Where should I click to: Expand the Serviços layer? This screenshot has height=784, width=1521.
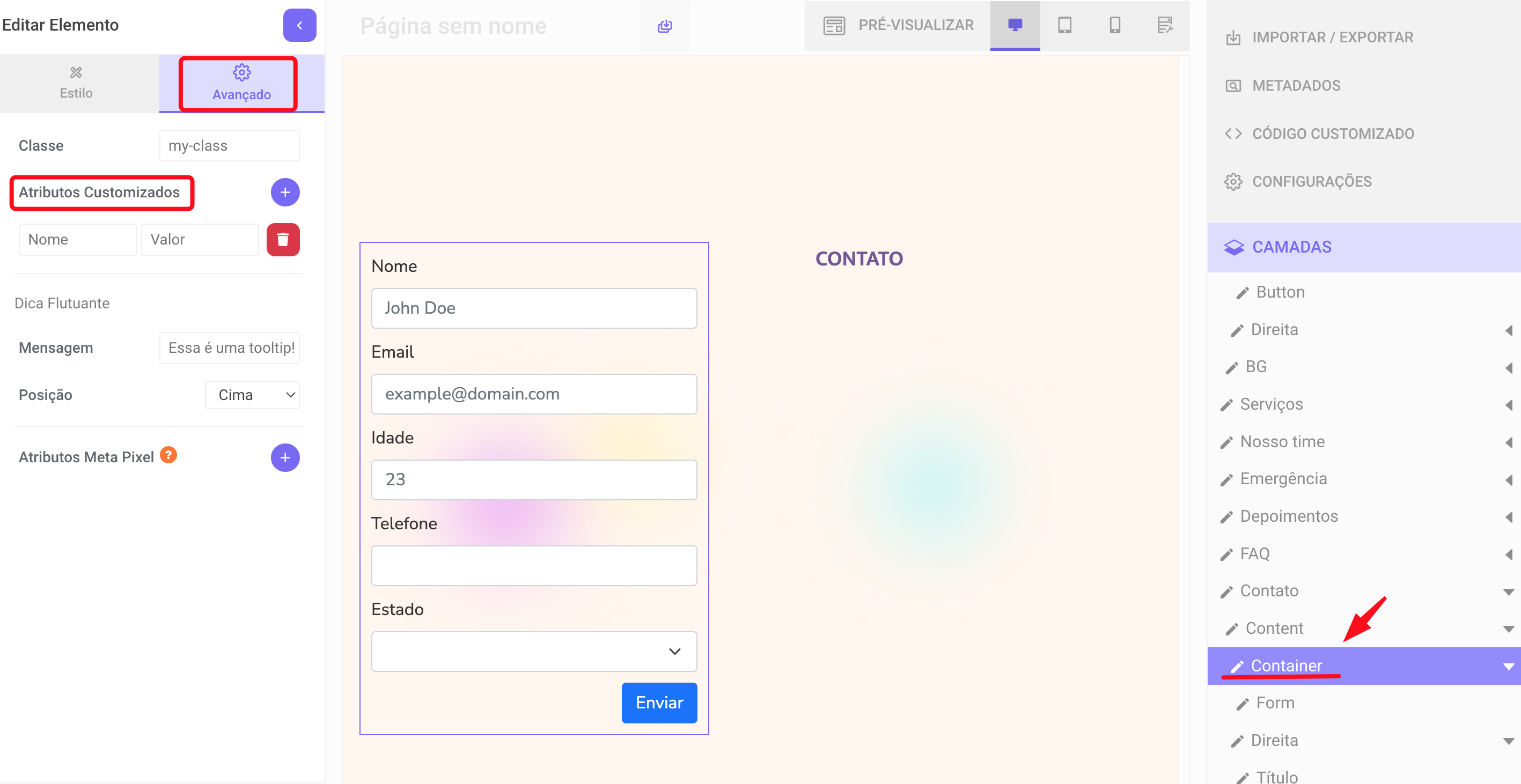click(x=1508, y=405)
